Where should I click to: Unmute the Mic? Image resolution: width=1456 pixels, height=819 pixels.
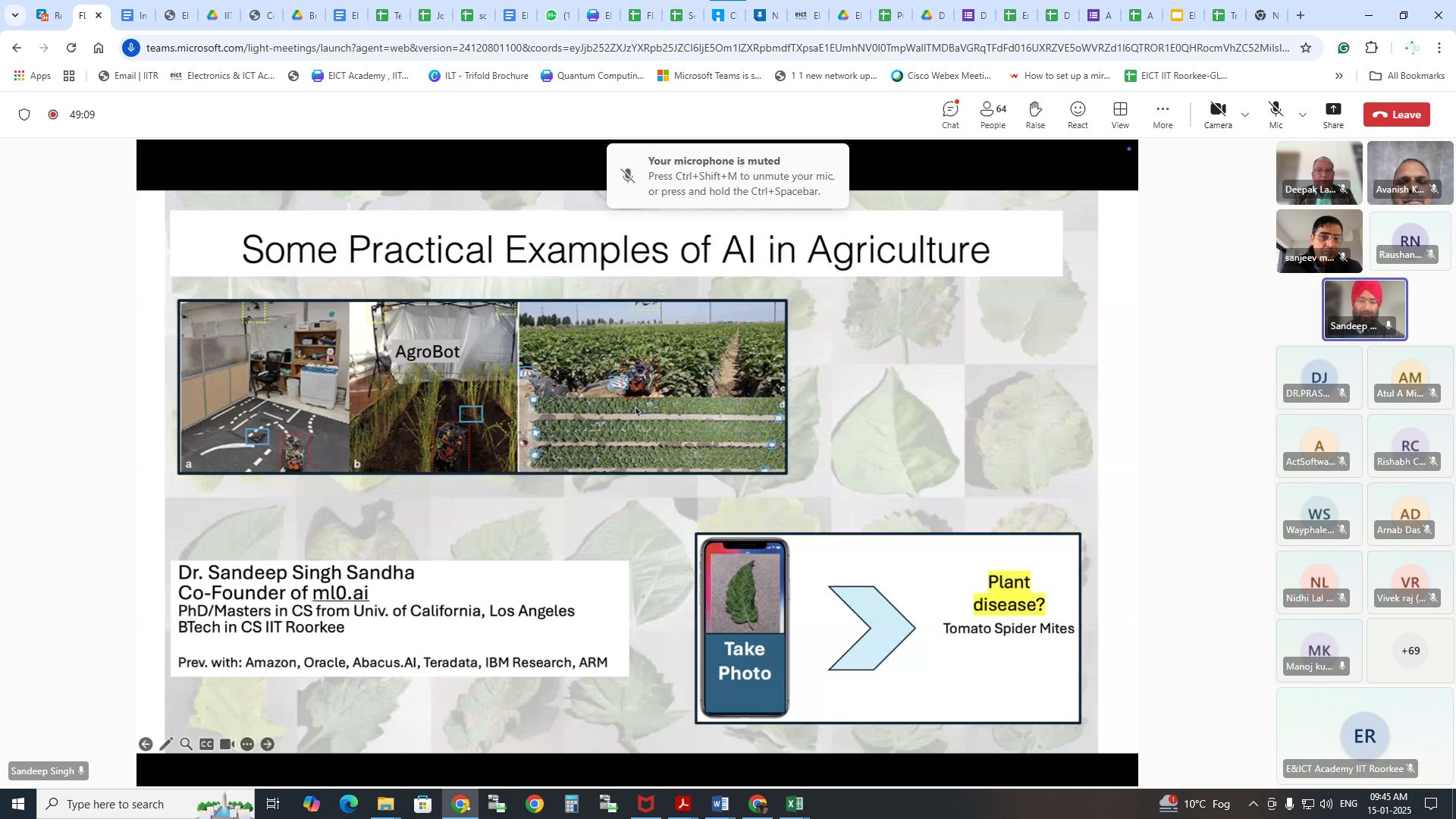(1276, 115)
